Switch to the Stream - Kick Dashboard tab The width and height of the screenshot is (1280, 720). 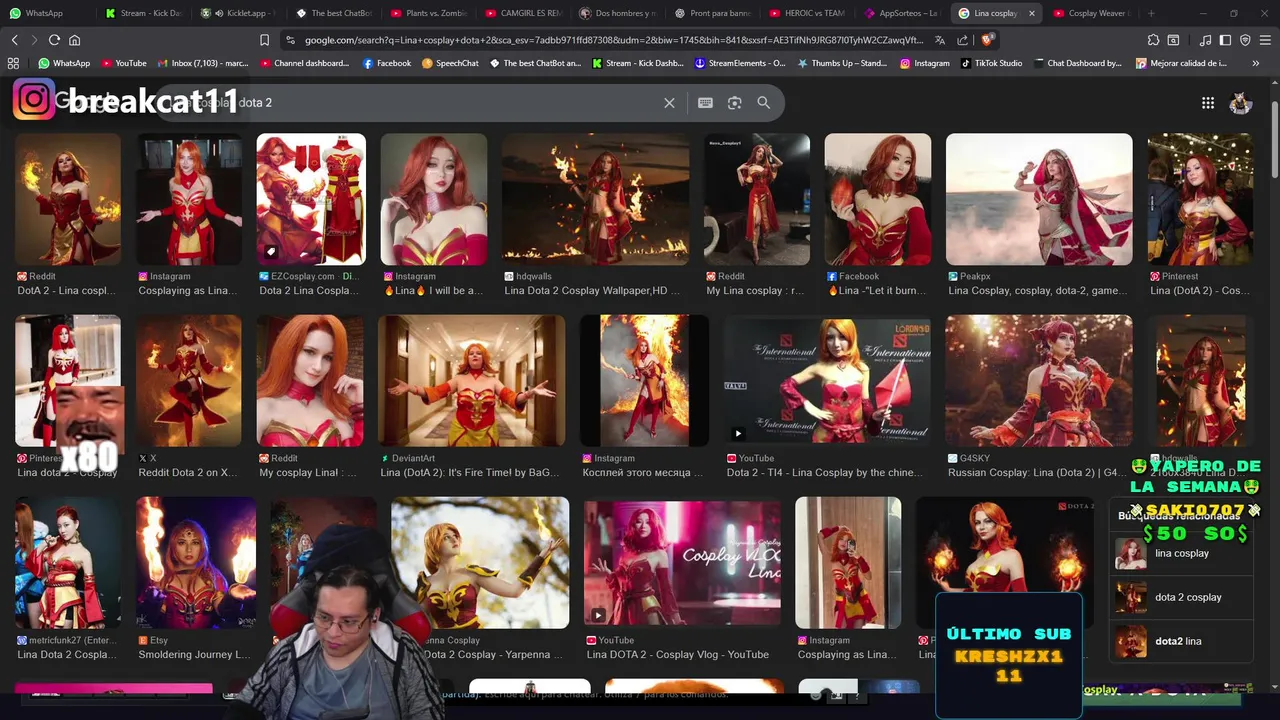tap(143, 13)
